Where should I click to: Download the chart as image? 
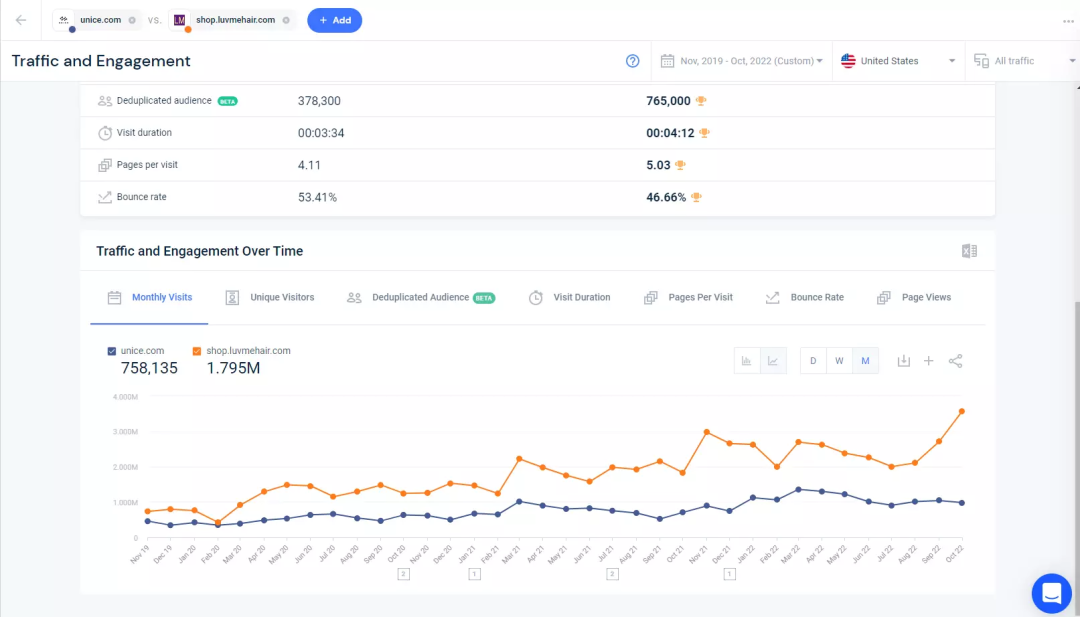click(x=903, y=361)
